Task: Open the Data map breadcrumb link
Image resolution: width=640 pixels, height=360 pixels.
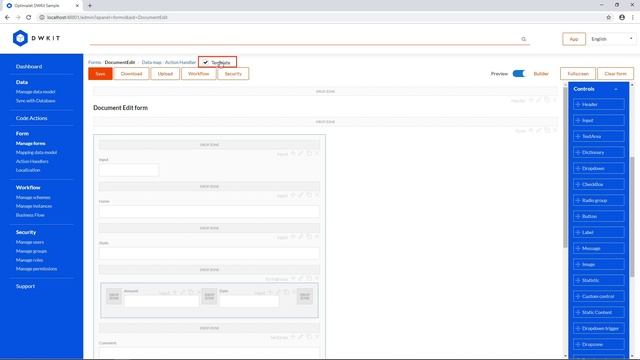Action: (151, 62)
